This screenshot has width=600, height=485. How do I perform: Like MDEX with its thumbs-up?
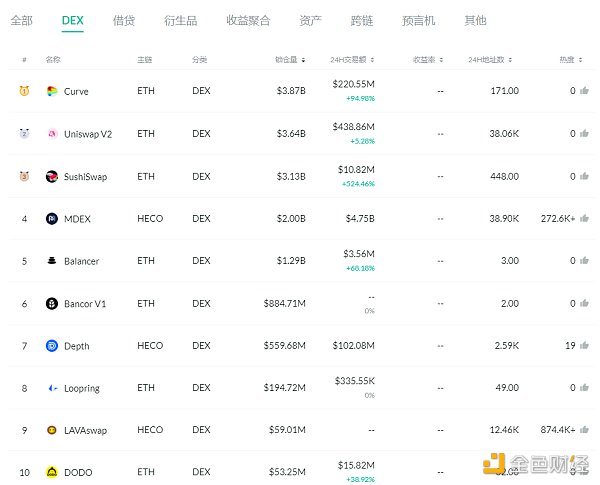click(x=585, y=218)
